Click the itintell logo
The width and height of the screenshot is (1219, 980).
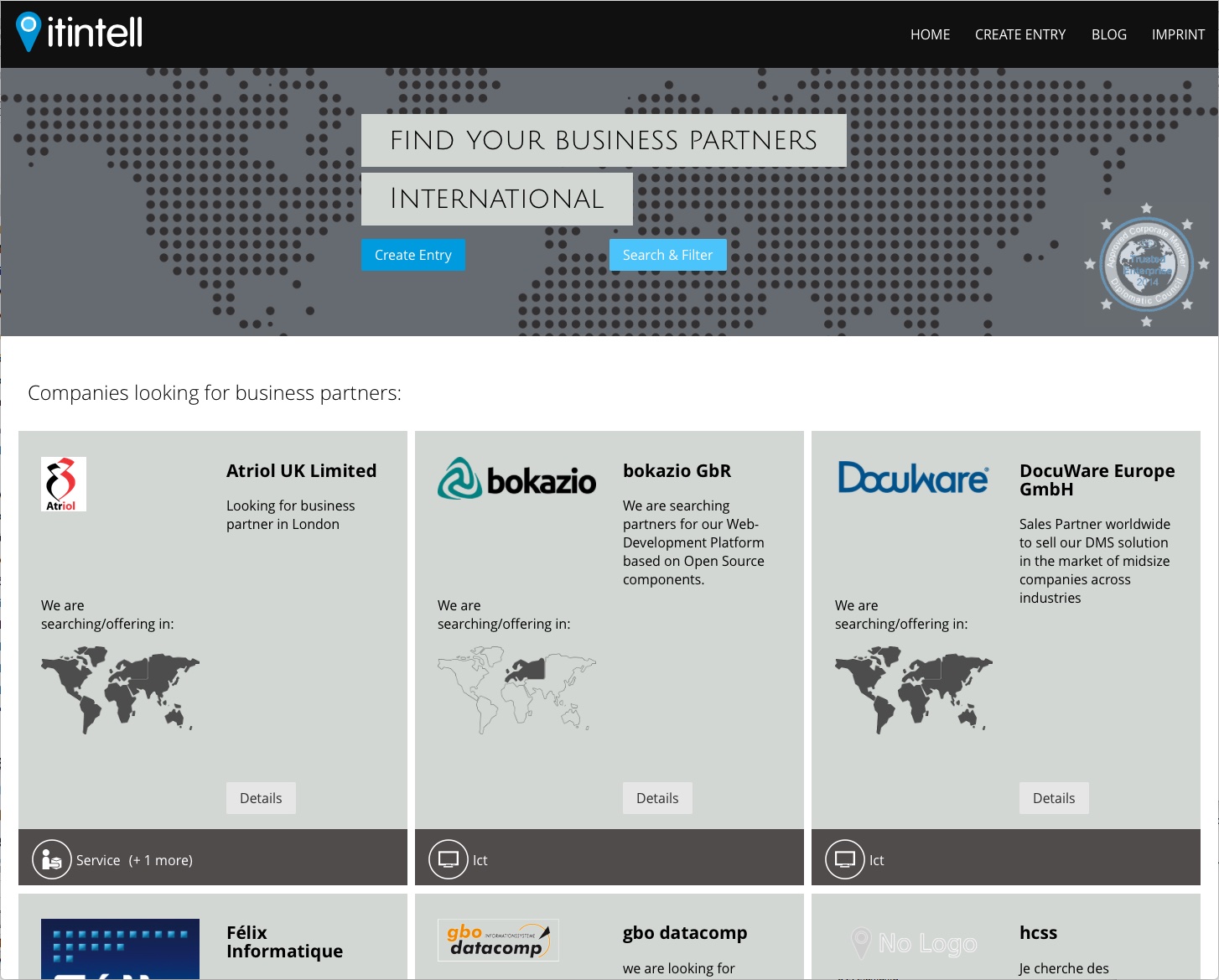pos(80,32)
